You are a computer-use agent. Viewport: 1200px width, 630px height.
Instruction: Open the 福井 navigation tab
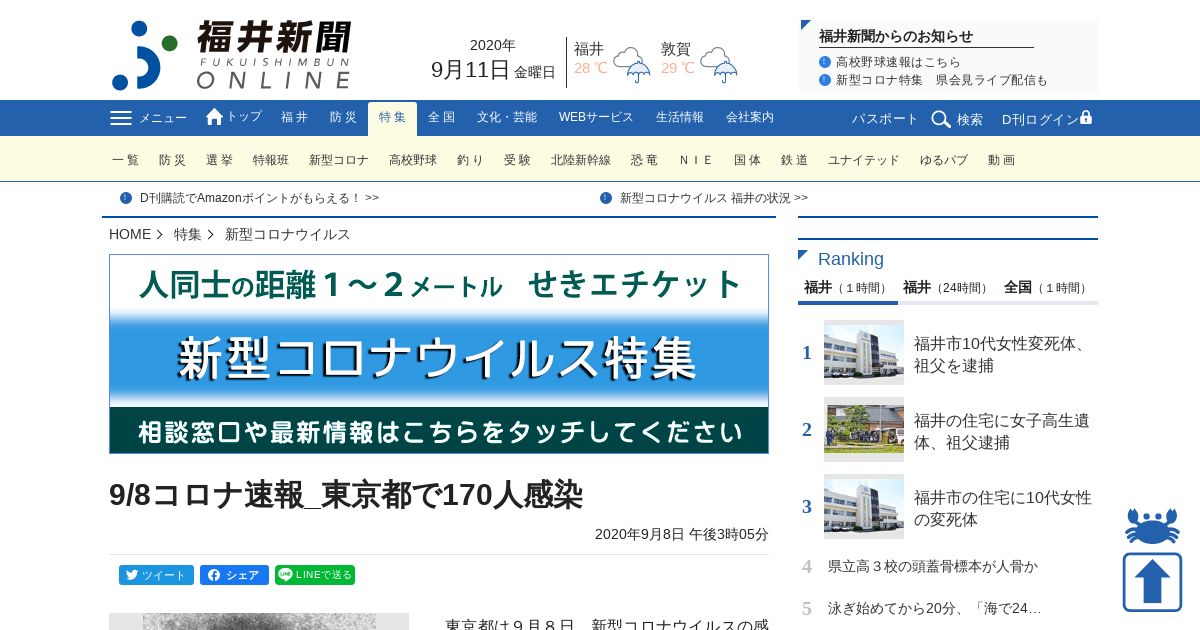[x=295, y=118]
